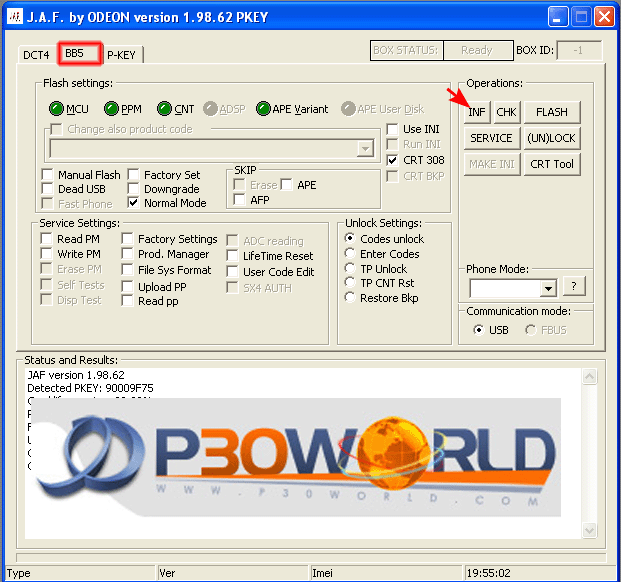Click the INF operation button
The height and width of the screenshot is (582, 621).
[477, 112]
